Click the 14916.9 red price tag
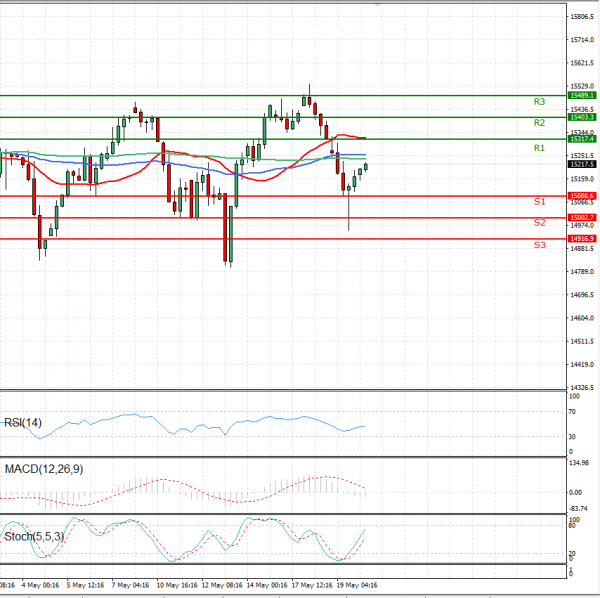The height and width of the screenshot is (598, 600). pyautogui.click(x=582, y=239)
